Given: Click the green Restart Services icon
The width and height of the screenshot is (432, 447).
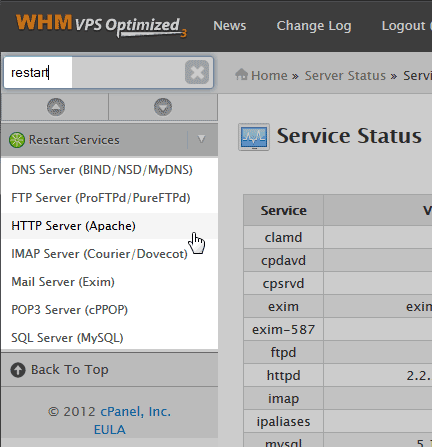Looking at the screenshot, I should pos(17,140).
